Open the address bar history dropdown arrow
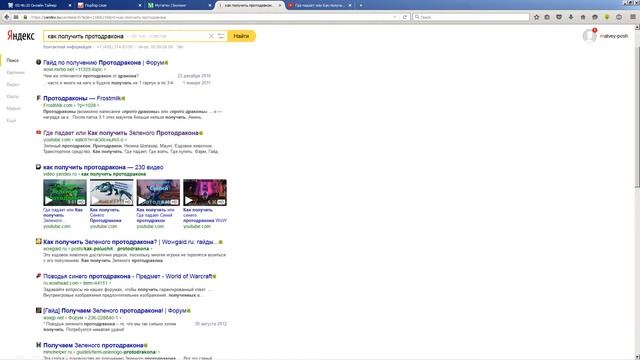Image resolution: width=640 pixels, height=360 pixels. coord(395,17)
